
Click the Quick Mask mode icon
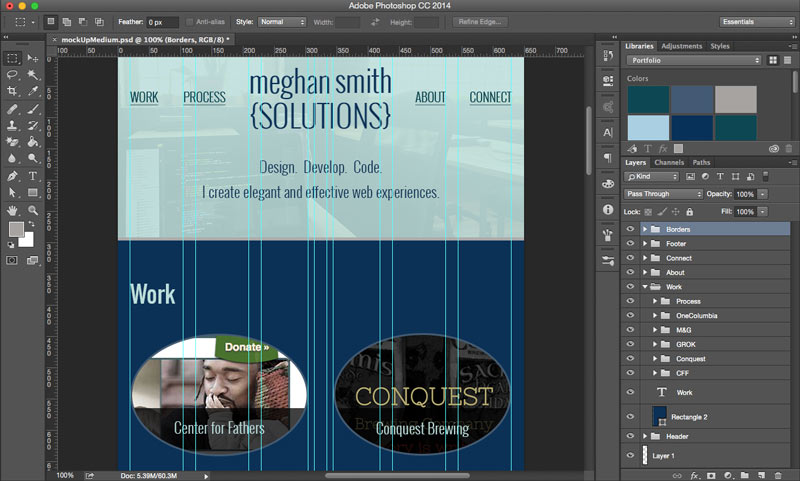point(12,261)
